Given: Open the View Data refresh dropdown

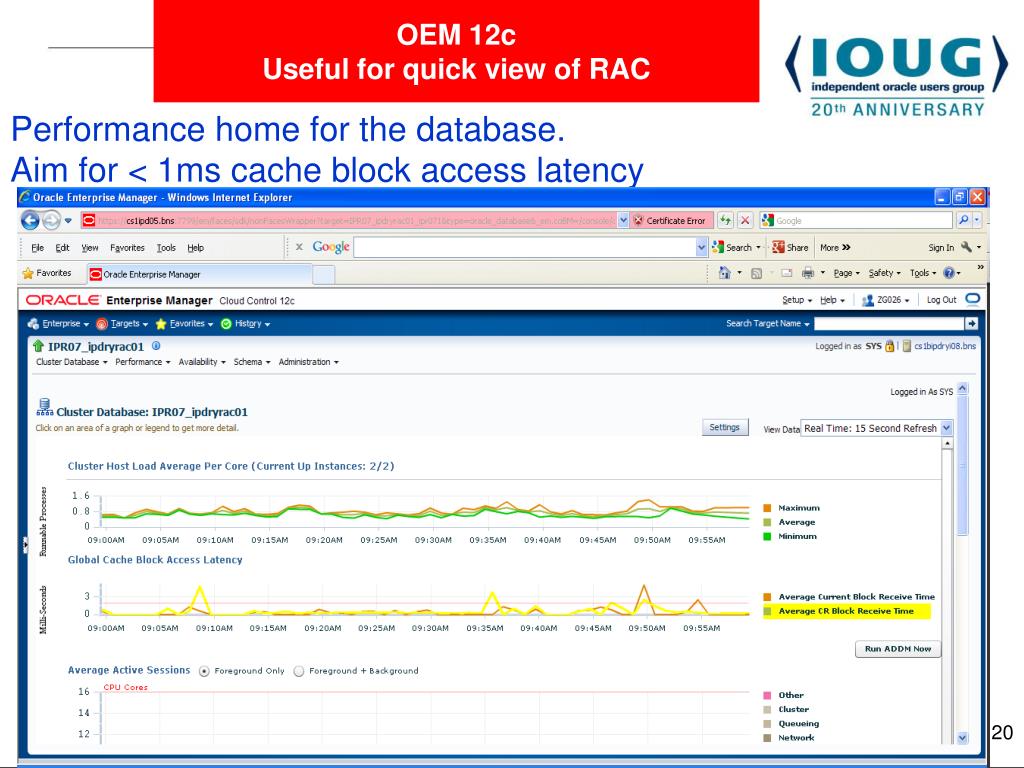Looking at the screenshot, I should (x=946, y=428).
